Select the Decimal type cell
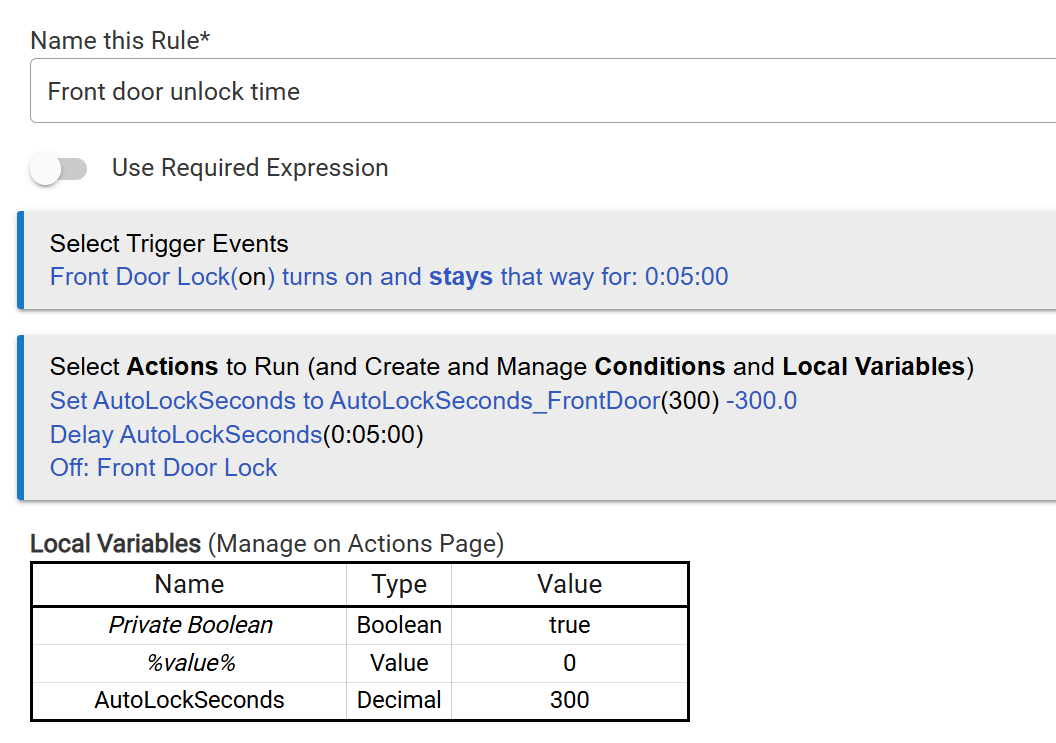 point(399,701)
